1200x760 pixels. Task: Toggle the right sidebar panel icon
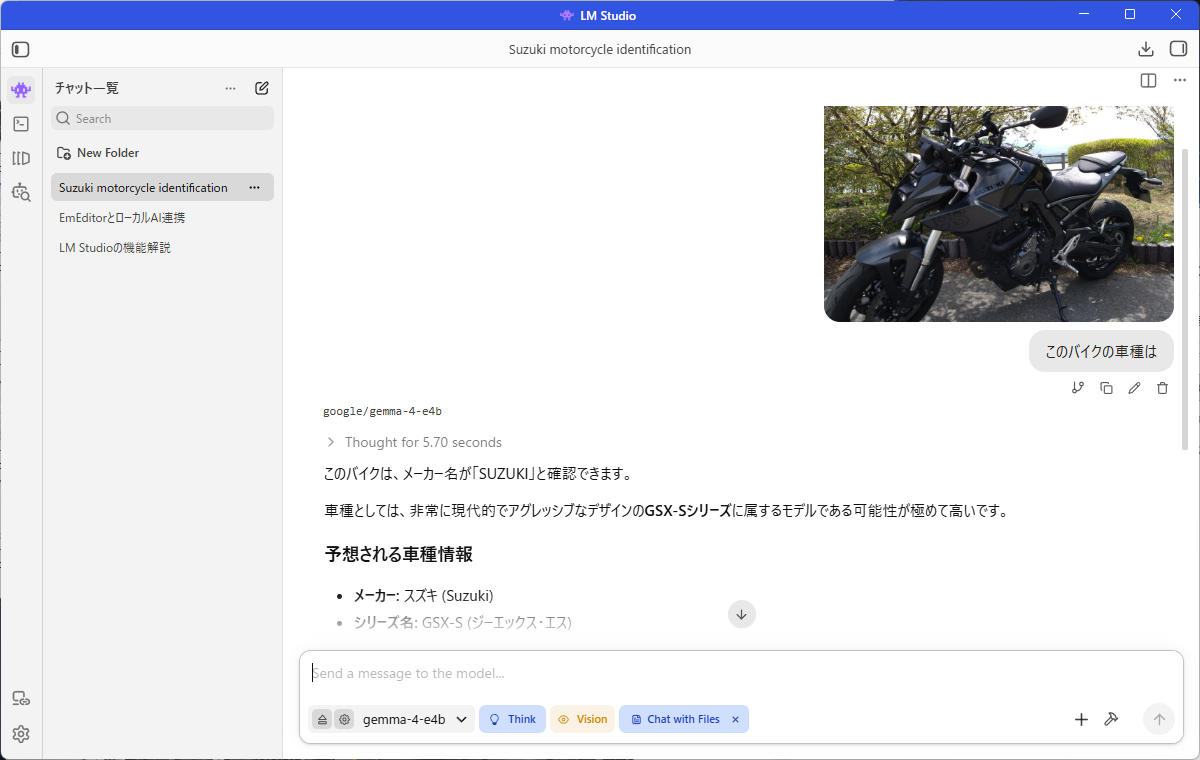click(1177, 49)
